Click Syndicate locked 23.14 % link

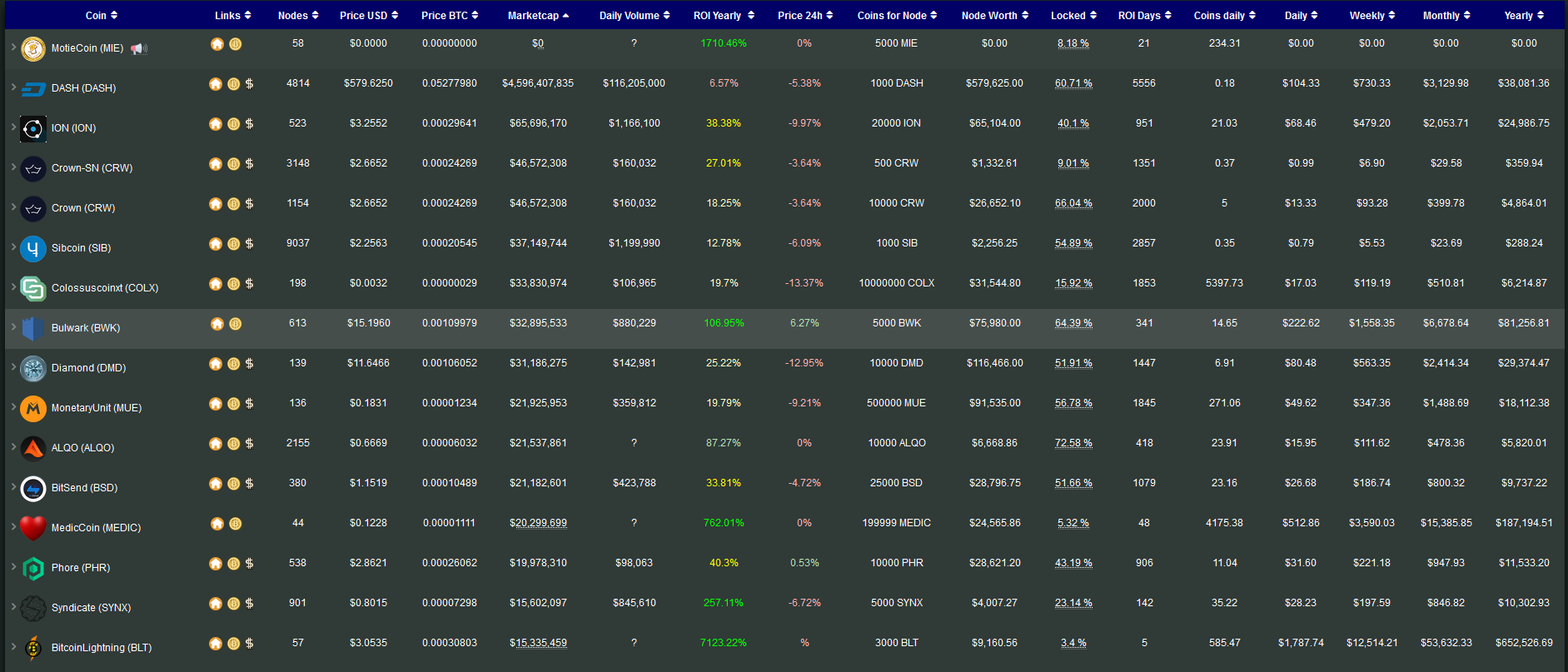coord(1073,603)
